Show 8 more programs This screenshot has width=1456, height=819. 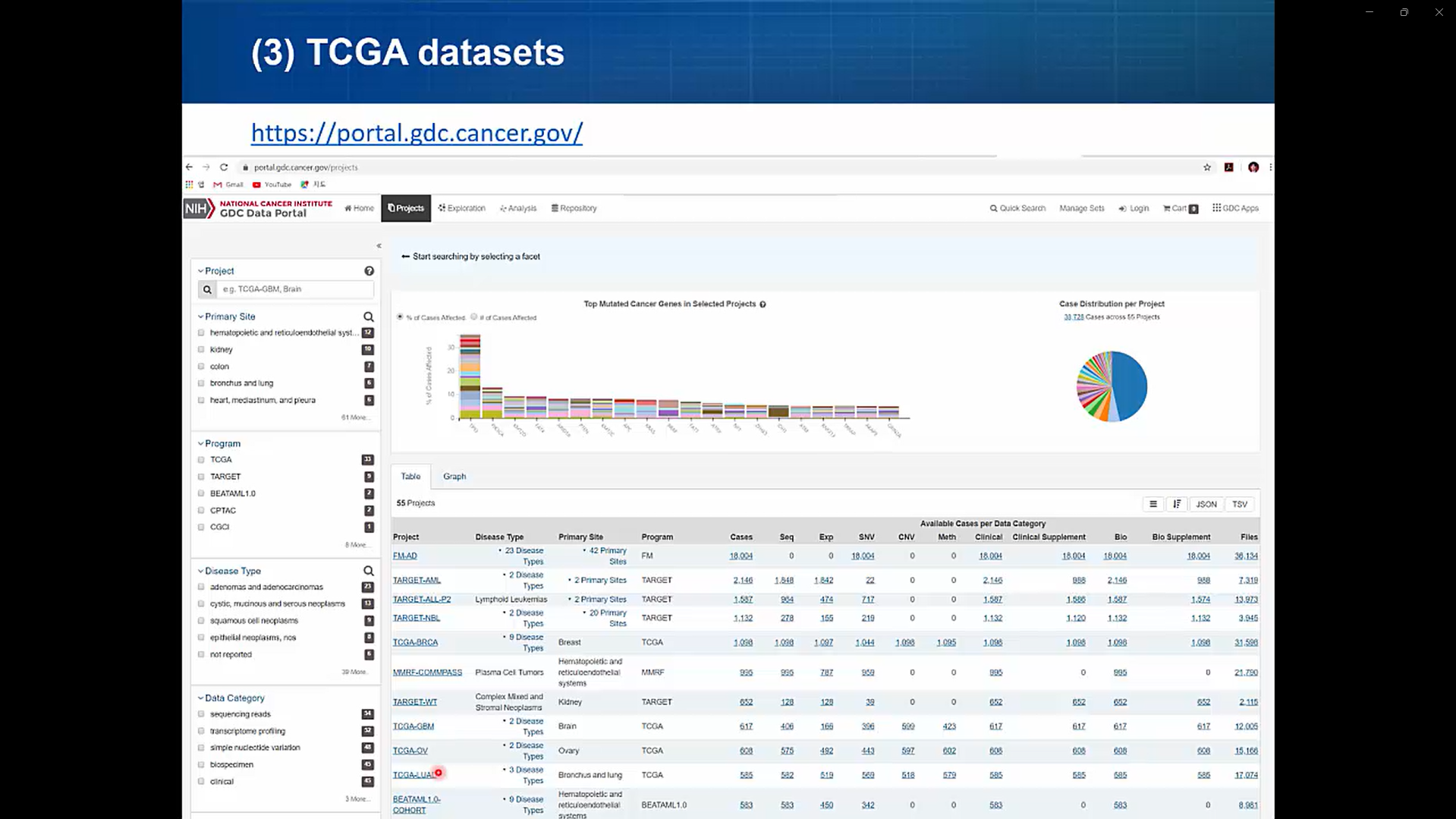[357, 545]
